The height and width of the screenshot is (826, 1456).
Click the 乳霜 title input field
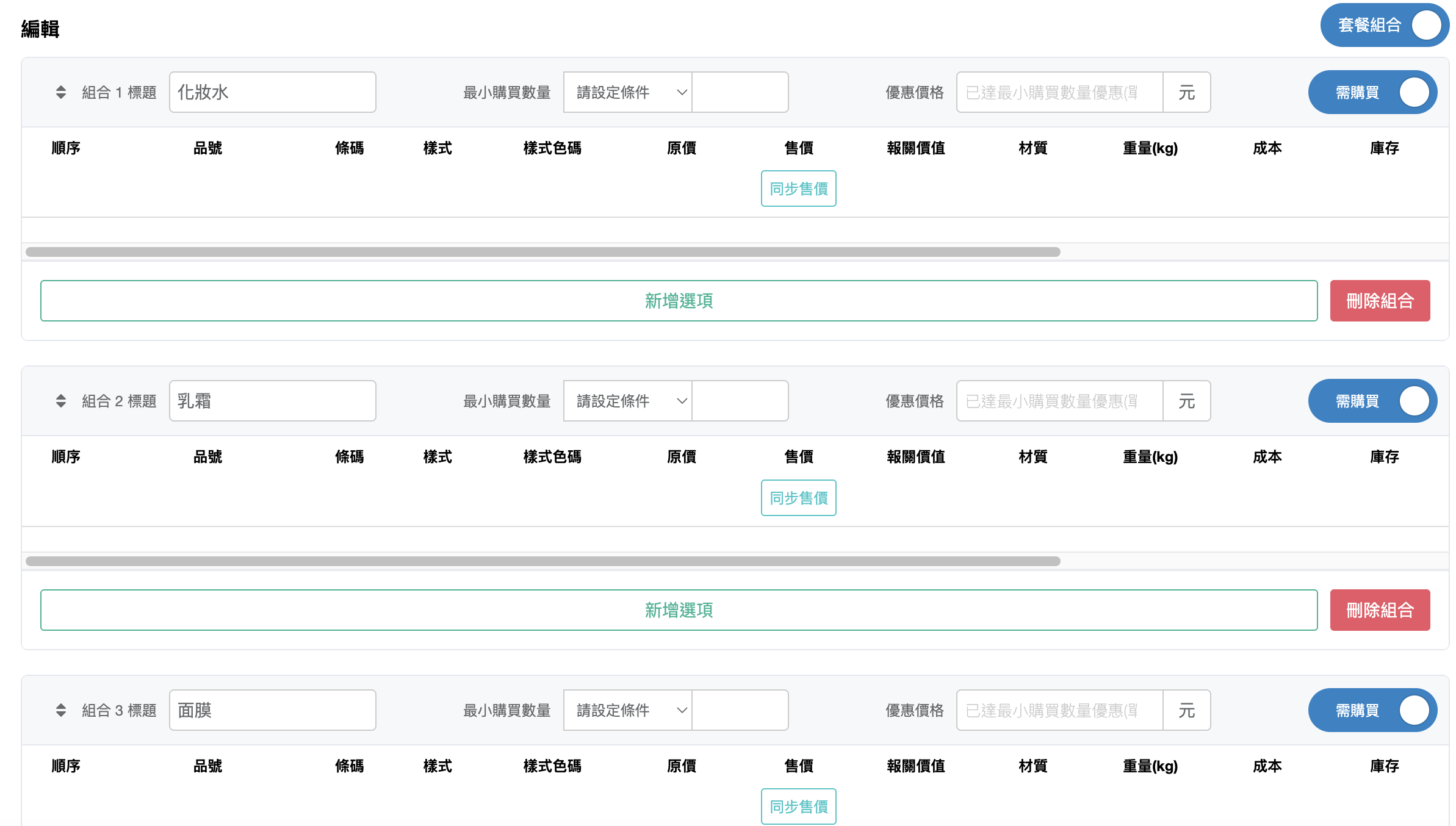point(272,401)
